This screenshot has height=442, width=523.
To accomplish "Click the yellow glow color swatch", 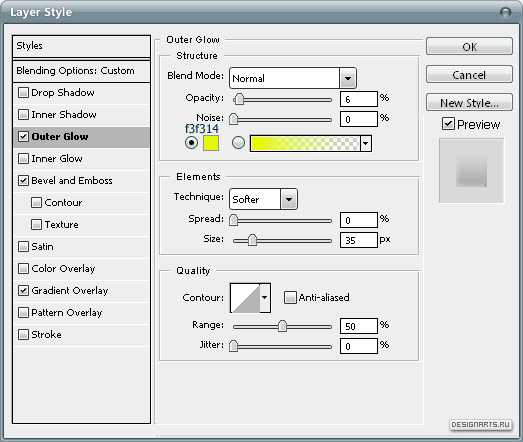I will pos(211,143).
